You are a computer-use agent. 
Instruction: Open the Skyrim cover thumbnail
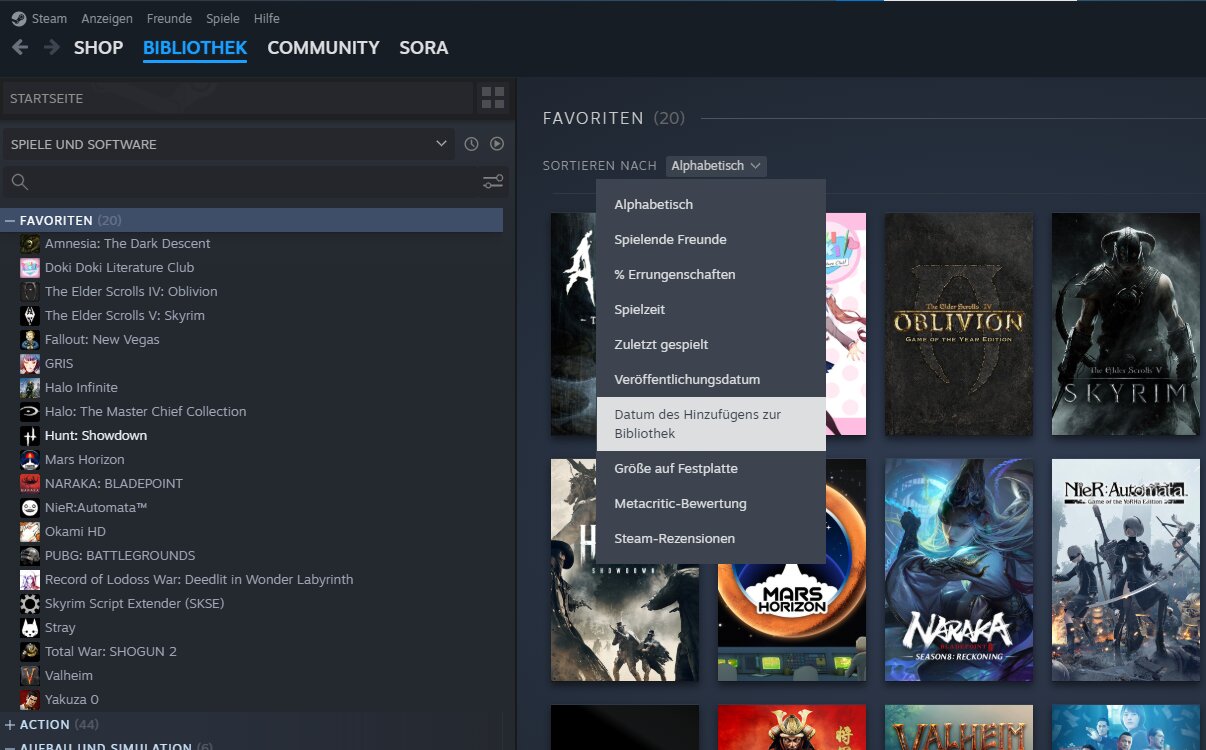click(x=1126, y=323)
